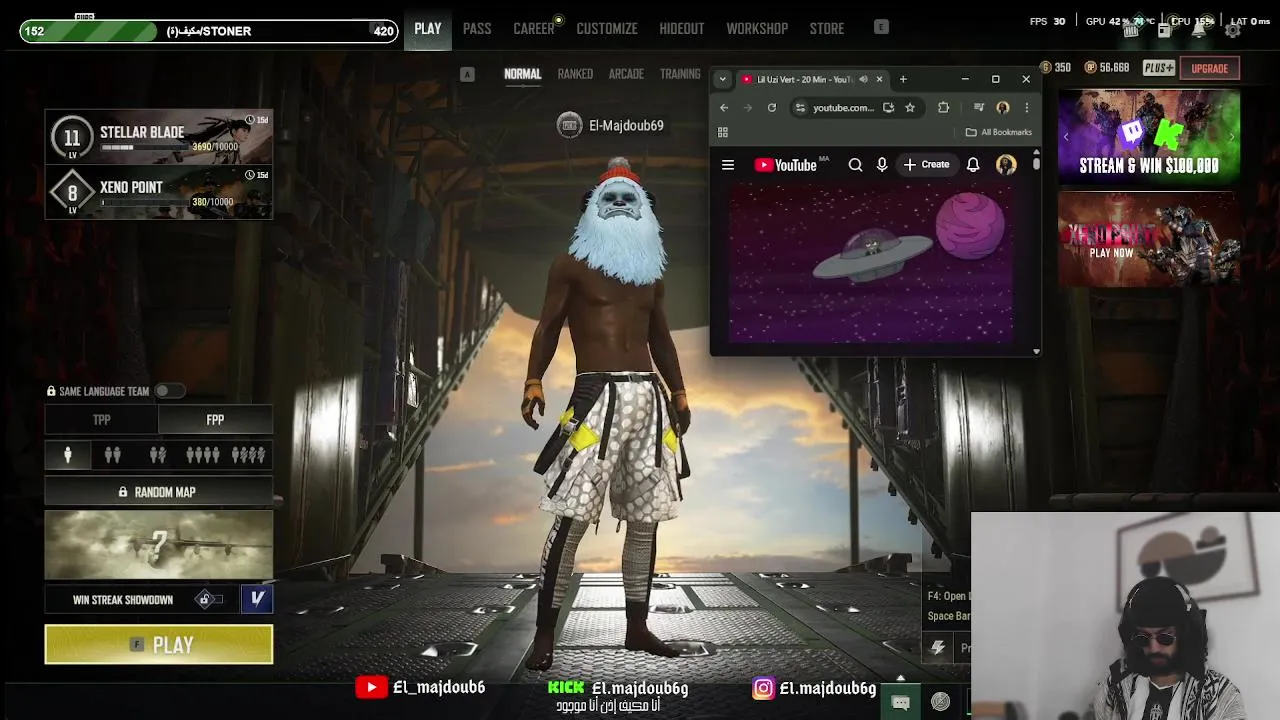The width and height of the screenshot is (1280, 720).
Task: Start YouTube voice search with microphone
Action: [x=882, y=165]
